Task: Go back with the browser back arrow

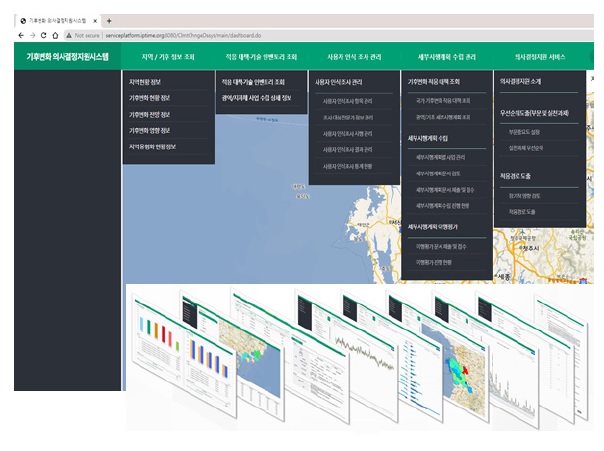Action: (x=21, y=35)
